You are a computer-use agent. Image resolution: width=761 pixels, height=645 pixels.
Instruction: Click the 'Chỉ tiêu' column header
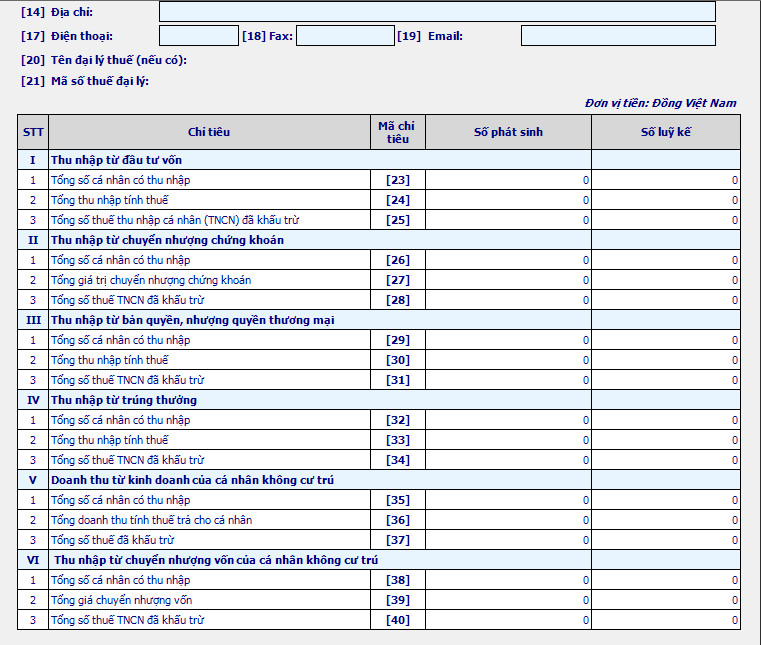(209, 132)
